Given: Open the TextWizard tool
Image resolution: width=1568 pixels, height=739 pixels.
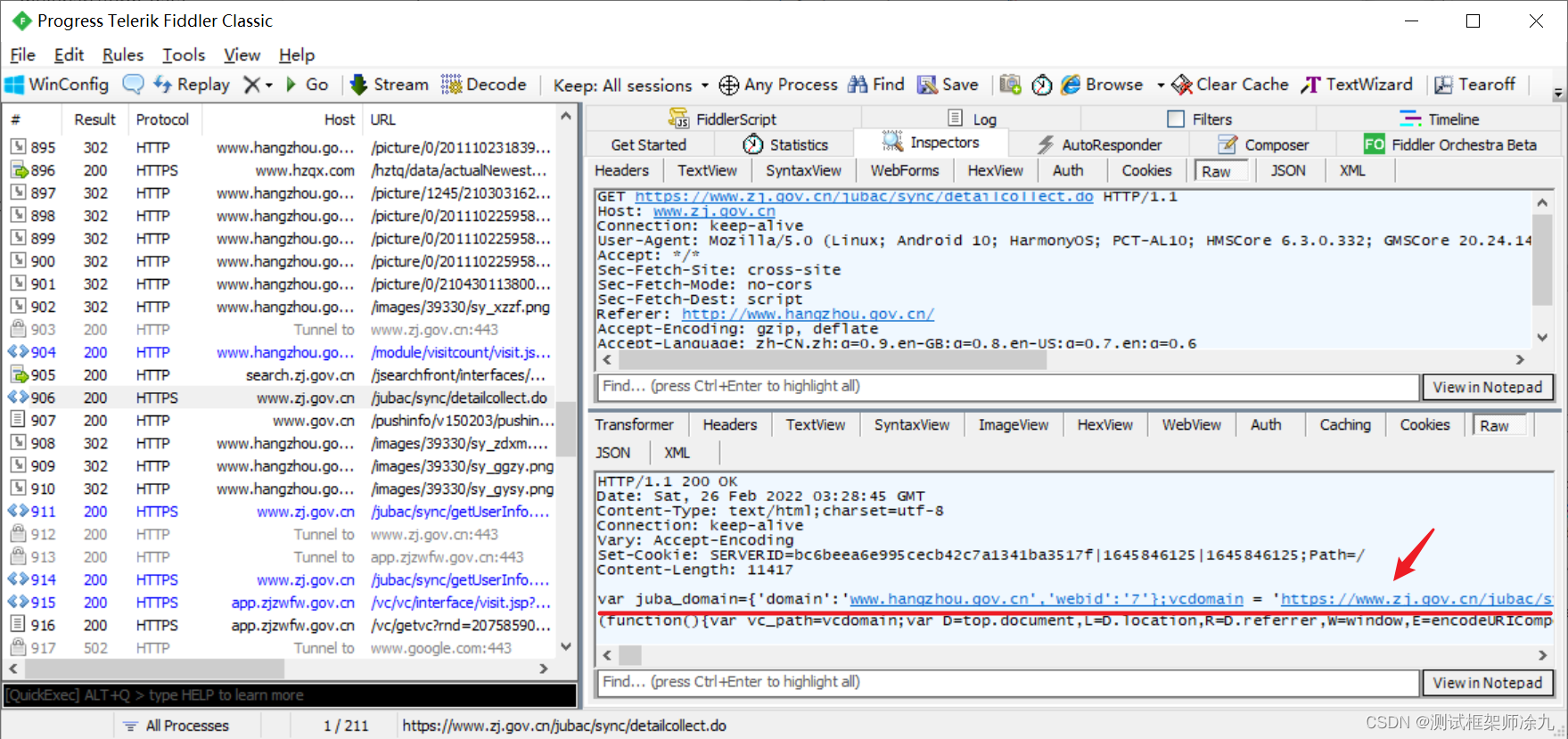Looking at the screenshot, I should pos(1357,85).
